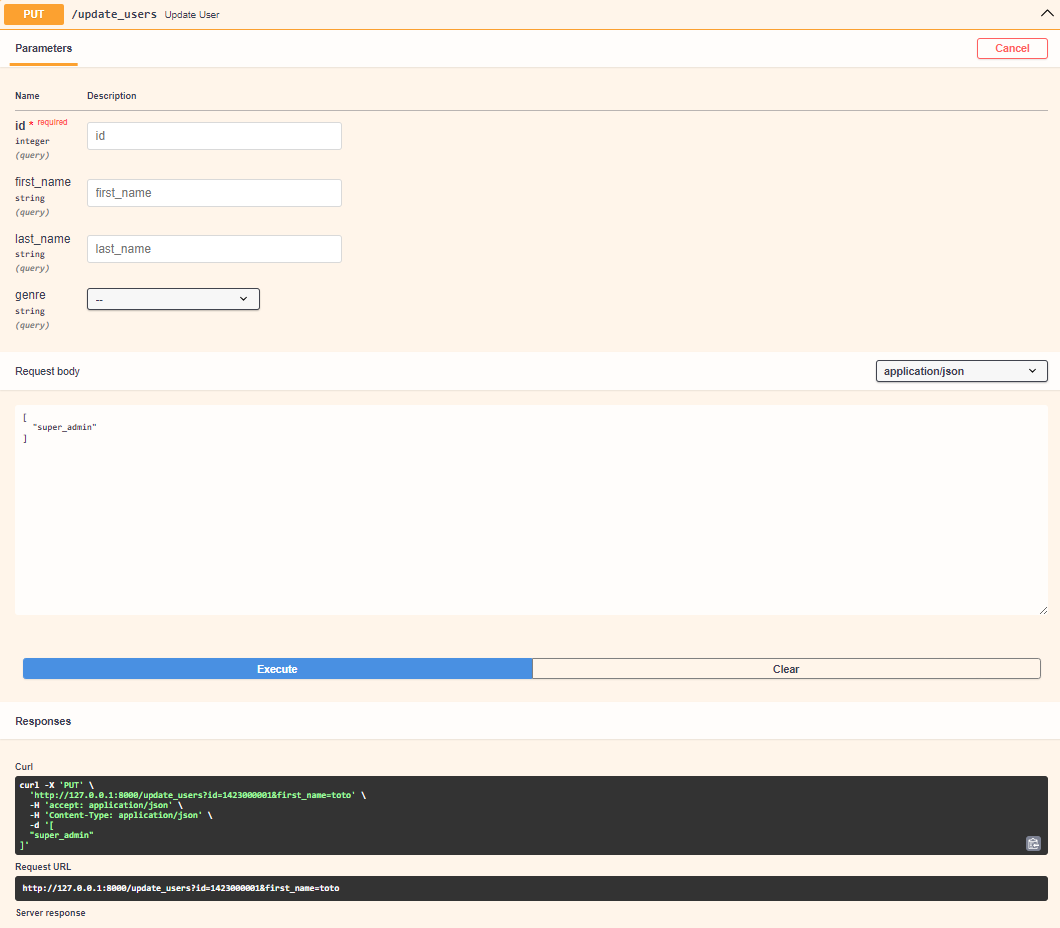The width and height of the screenshot is (1060, 928).
Task: Open the request body media type dropdown
Action: (x=960, y=371)
